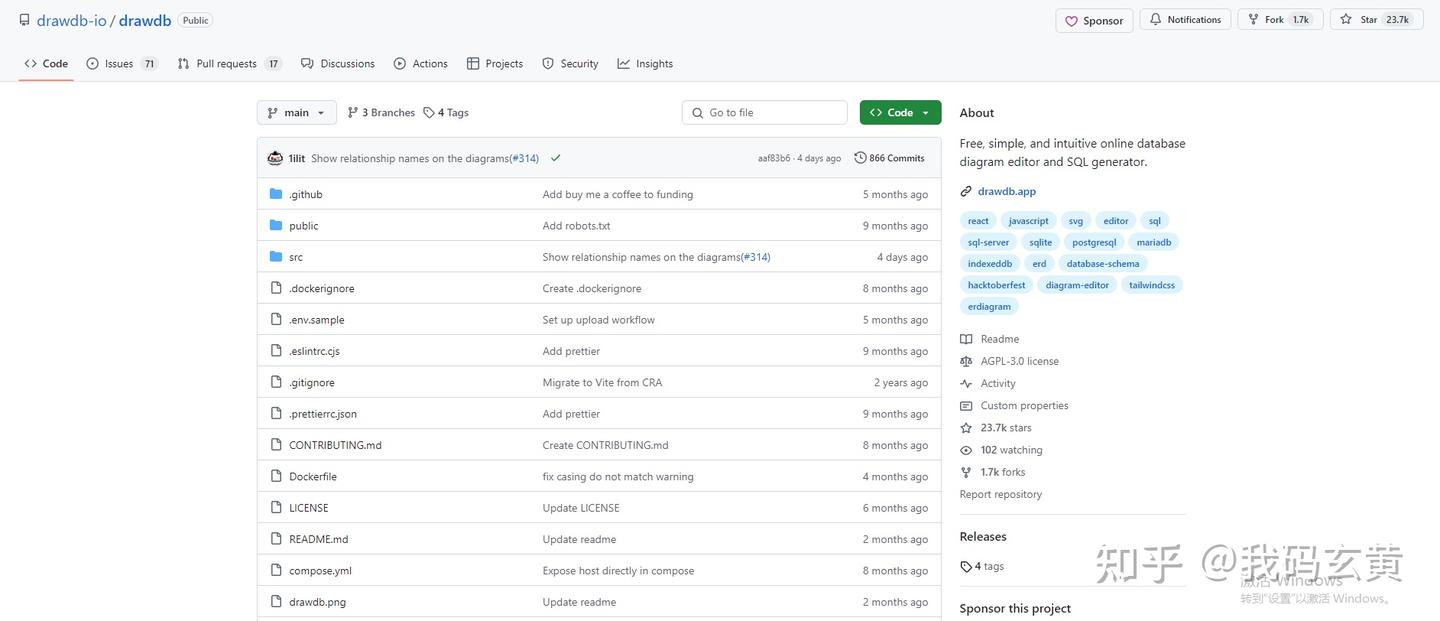1440x621 pixels.
Task: Click the postgresql topic tag
Action: (x=1093, y=242)
